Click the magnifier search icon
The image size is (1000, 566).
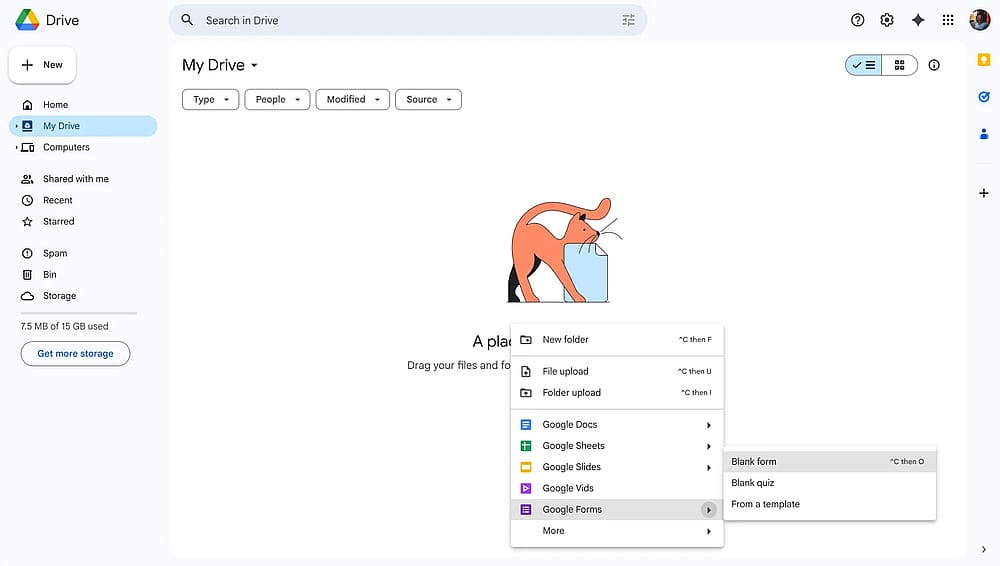[187, 20]
